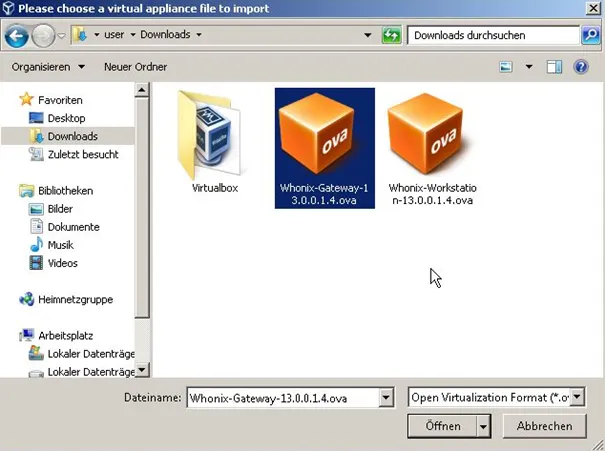This screenshot has width=605, height=451.
Task: Open the Videos library
Action: pos(63,264)
